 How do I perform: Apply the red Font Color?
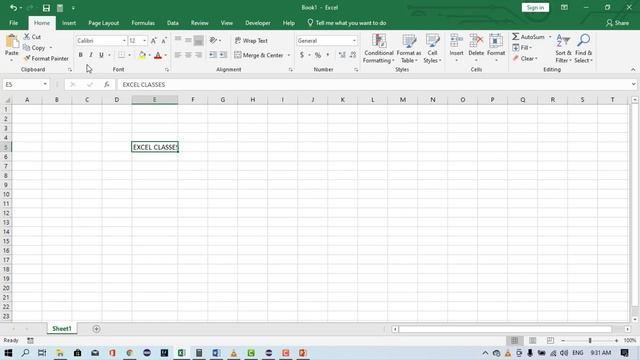point(158,55)
